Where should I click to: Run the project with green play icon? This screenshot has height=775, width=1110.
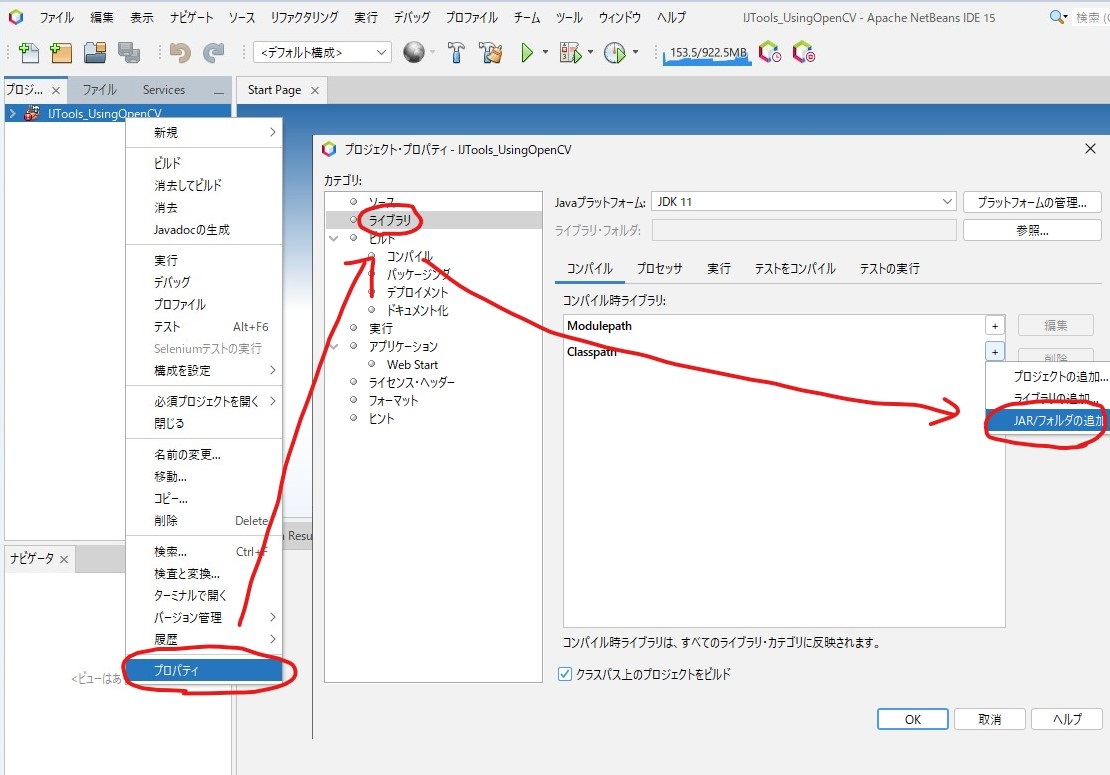click(527, 52)
